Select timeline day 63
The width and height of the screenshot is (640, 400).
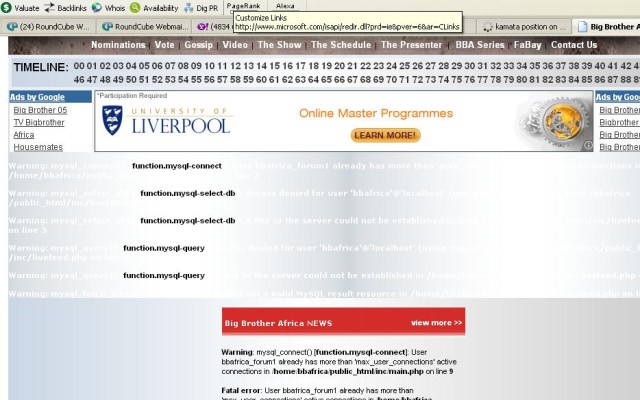coord(300,80)
